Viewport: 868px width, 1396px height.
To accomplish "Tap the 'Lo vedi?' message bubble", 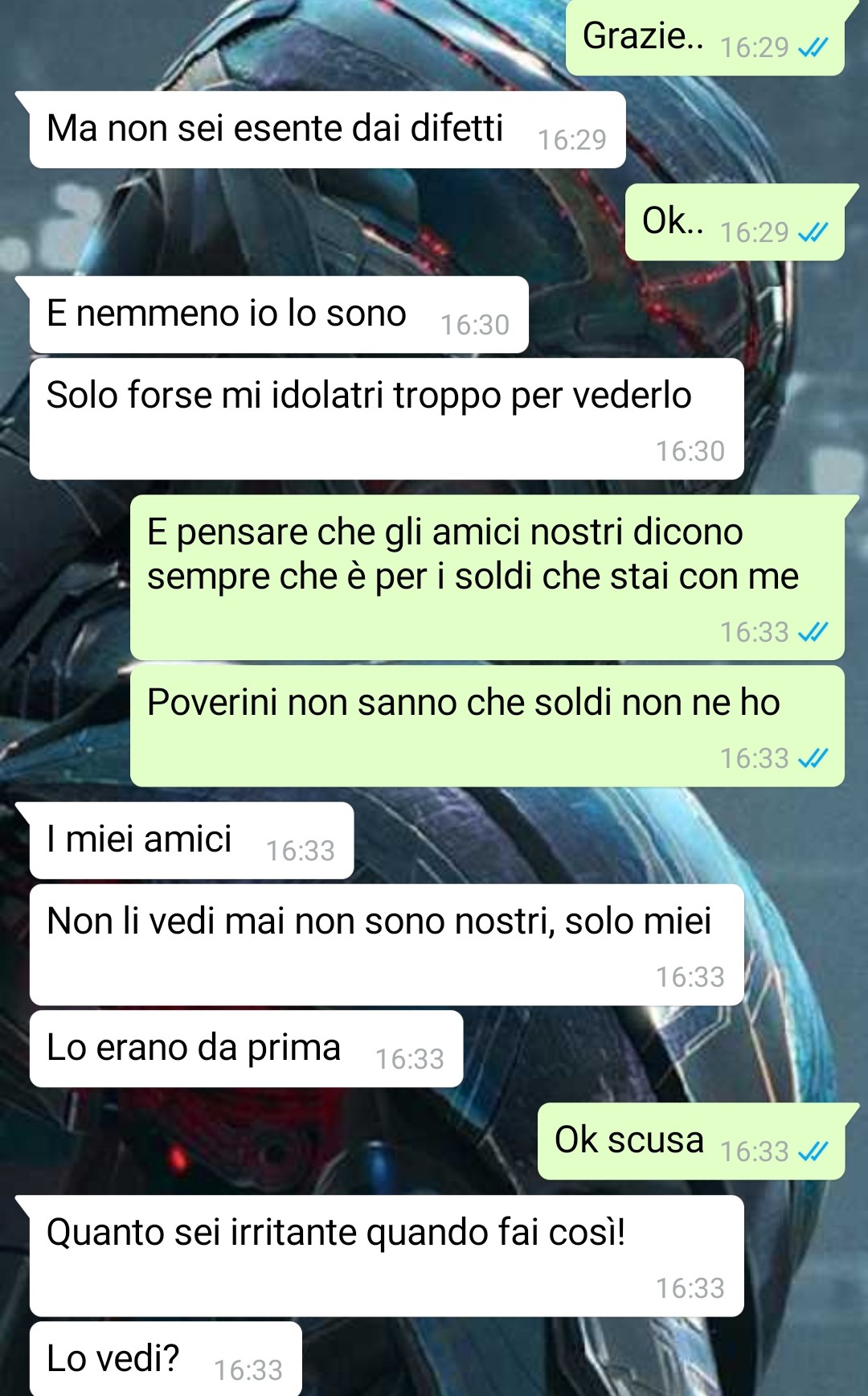I will [166, 1359].
